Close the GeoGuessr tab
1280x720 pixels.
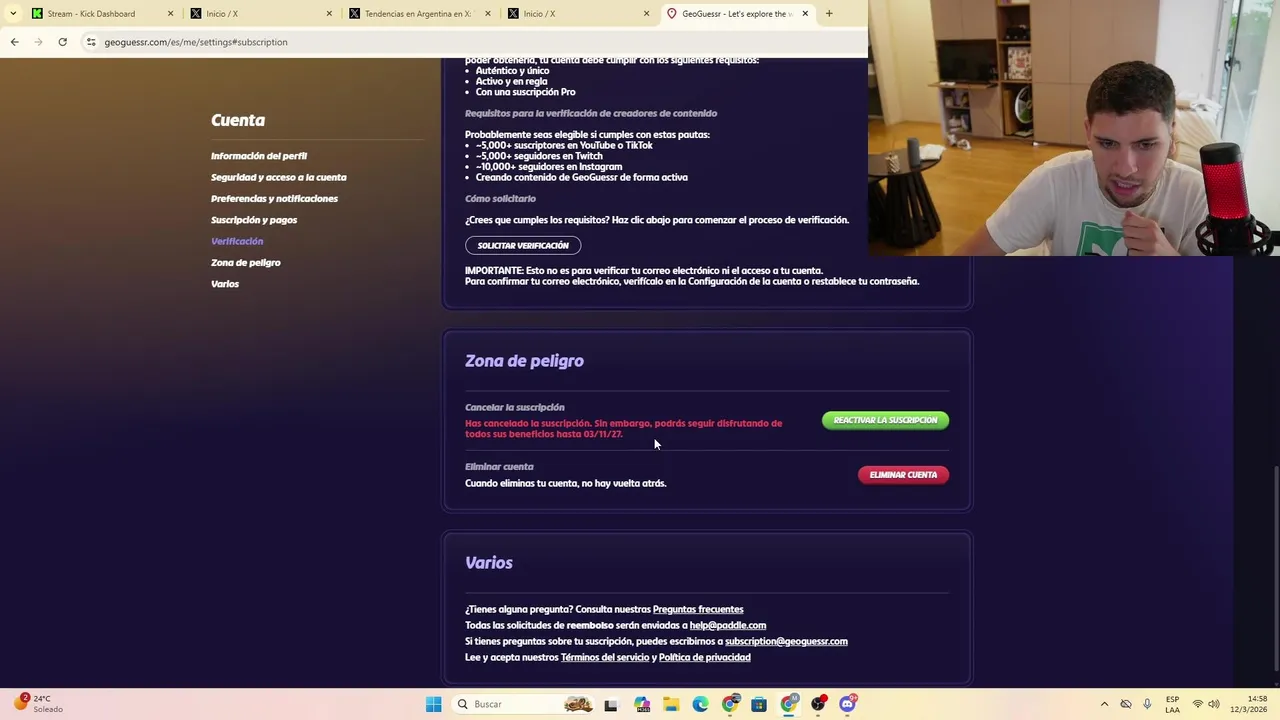point(805,14)
